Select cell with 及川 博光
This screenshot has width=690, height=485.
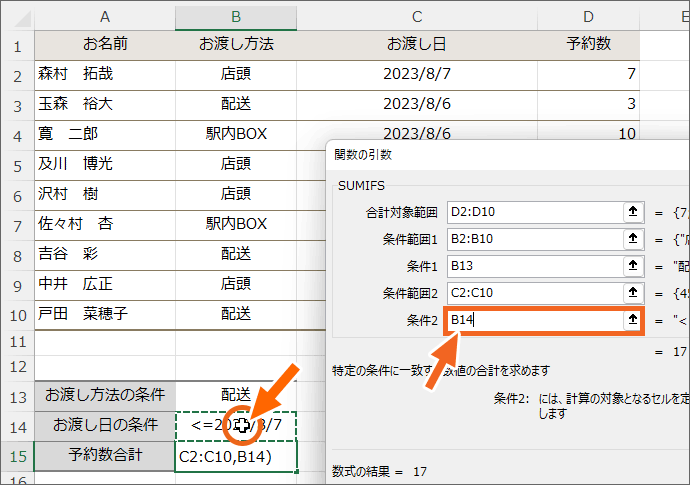[105, 165]
